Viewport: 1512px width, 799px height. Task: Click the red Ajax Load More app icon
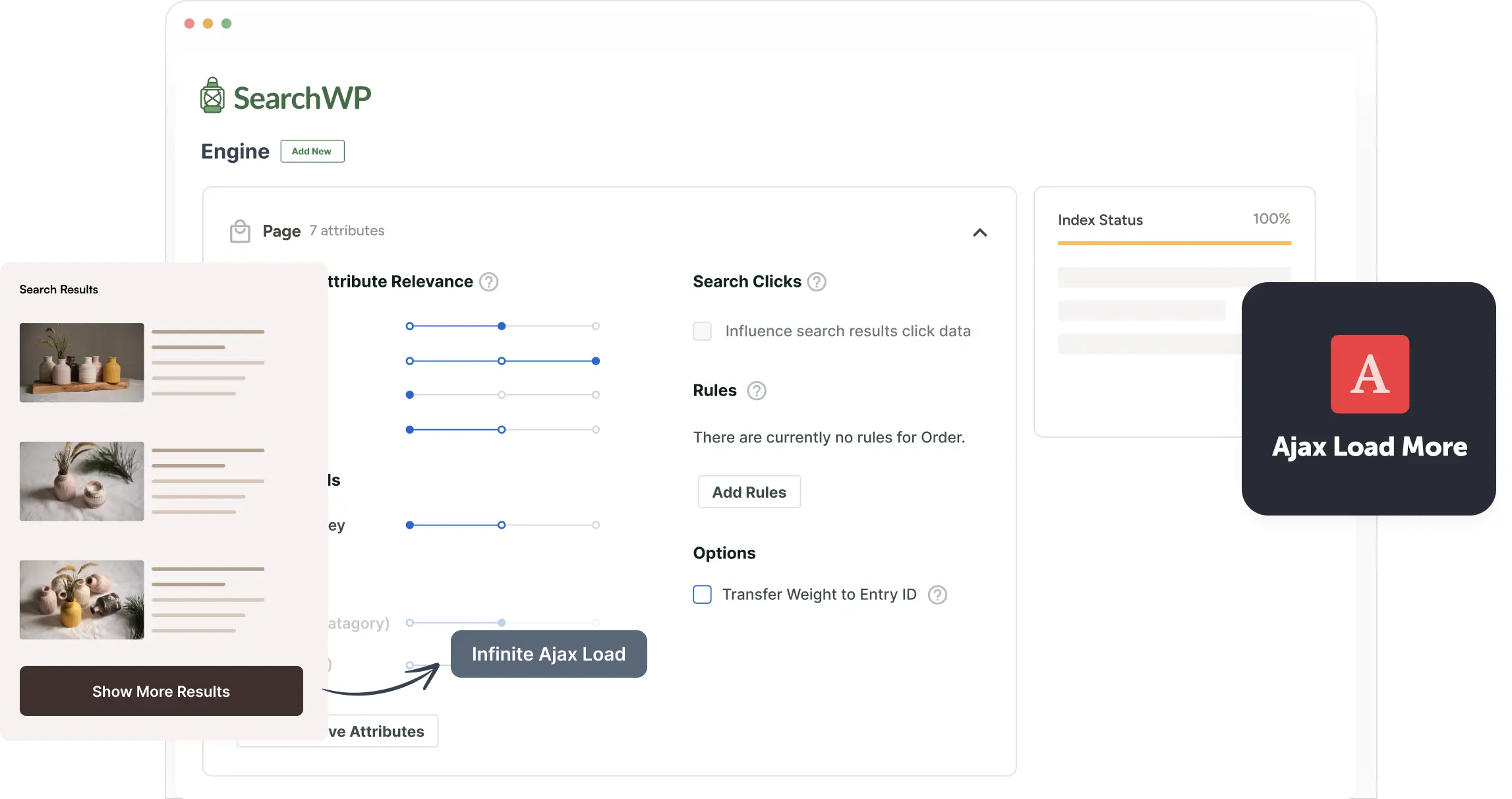(1370, 374)
